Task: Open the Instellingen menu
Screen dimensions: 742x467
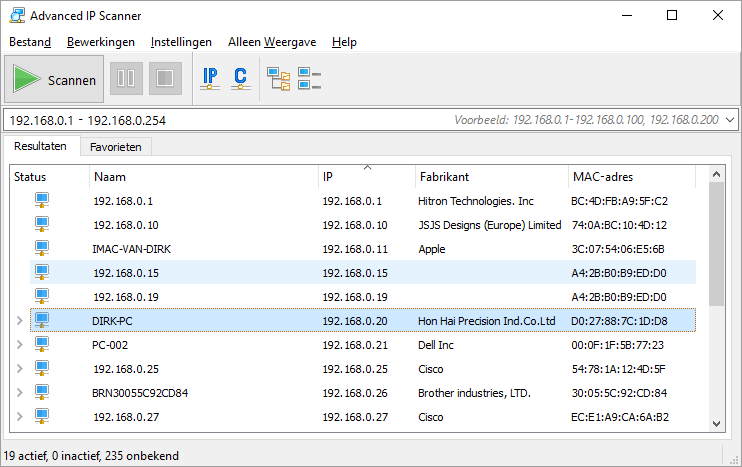Action: [x=181, y=42]
